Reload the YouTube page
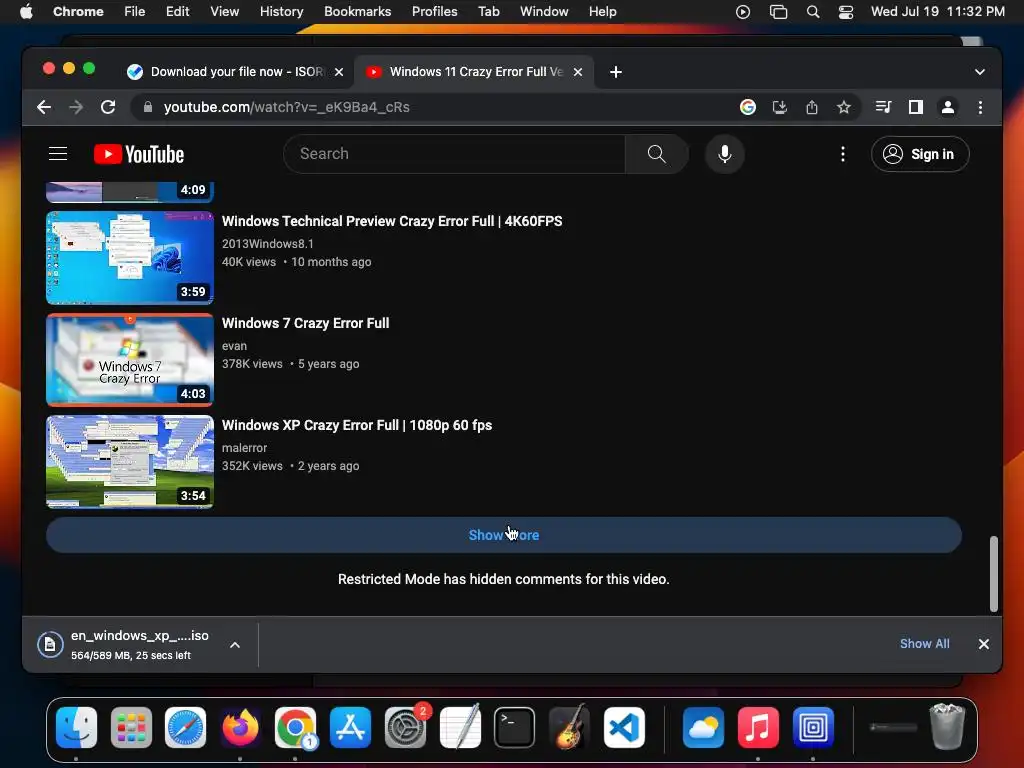 pyautogui.click(x=108, y=107)
